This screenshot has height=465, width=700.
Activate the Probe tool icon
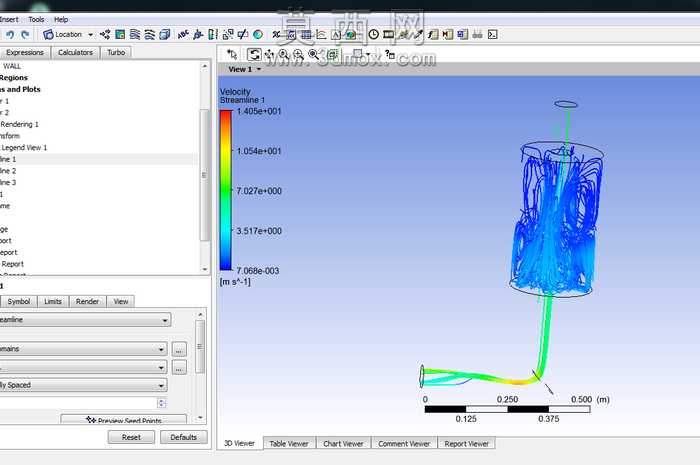click(x=418, y=34)
